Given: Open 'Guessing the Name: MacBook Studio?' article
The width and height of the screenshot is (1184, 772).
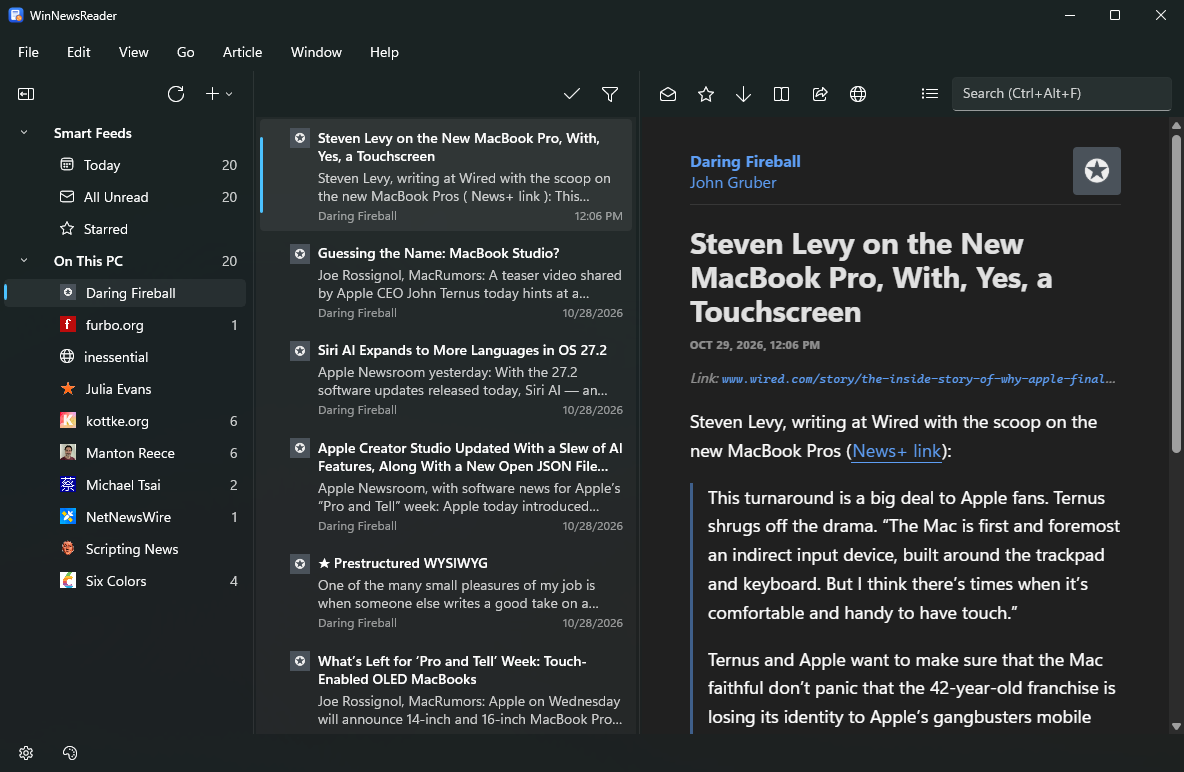Looking at the screenshot, I should click(446, 282).
